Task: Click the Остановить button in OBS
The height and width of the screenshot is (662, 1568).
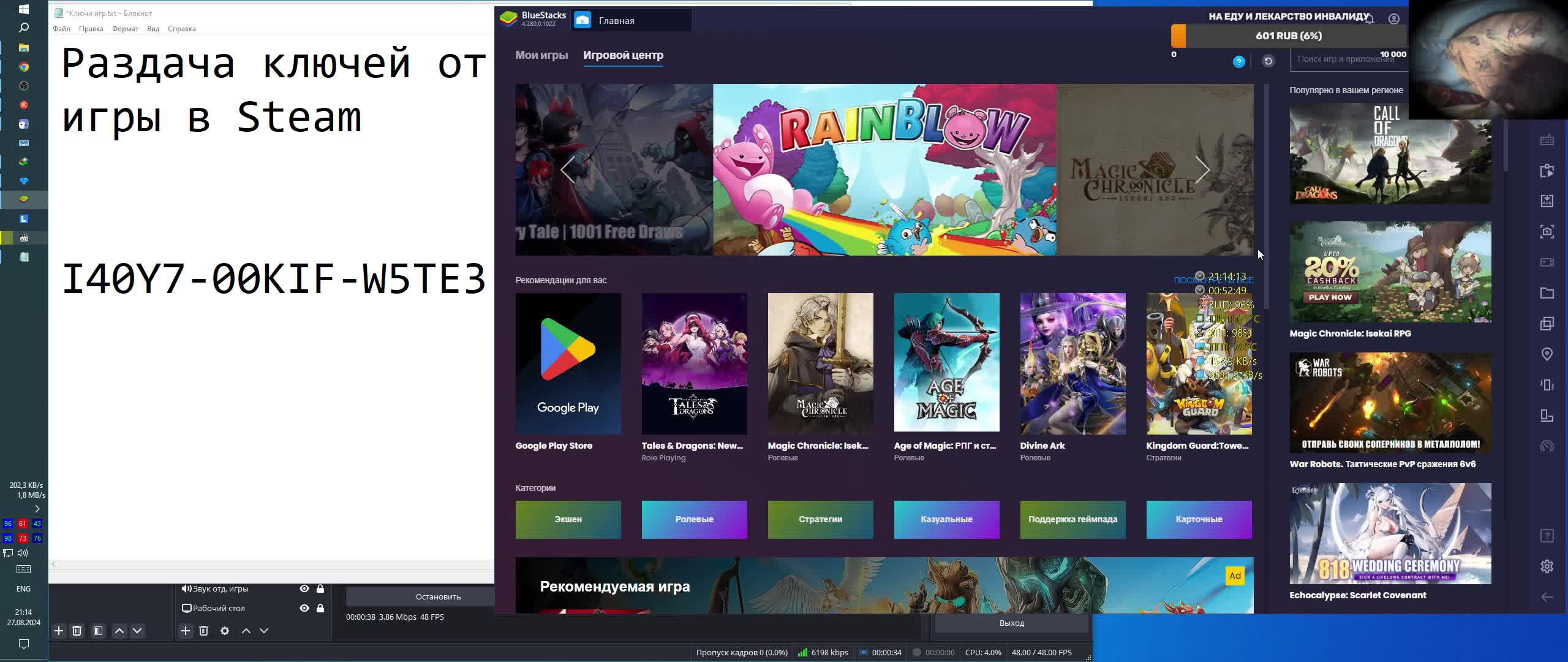Action: (438, 596)
